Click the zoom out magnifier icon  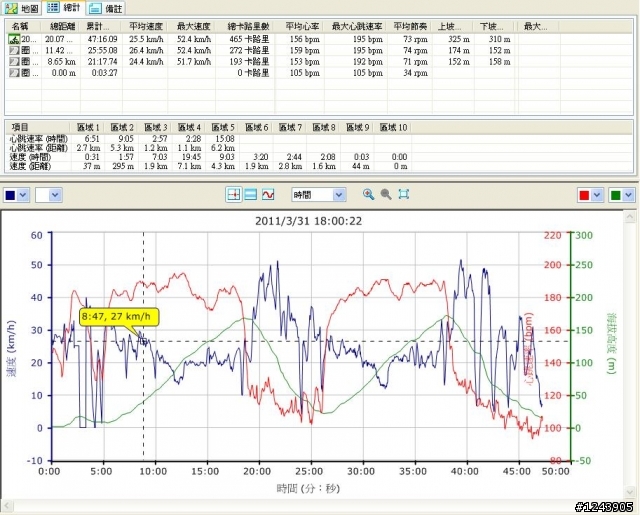coord(386,194)
